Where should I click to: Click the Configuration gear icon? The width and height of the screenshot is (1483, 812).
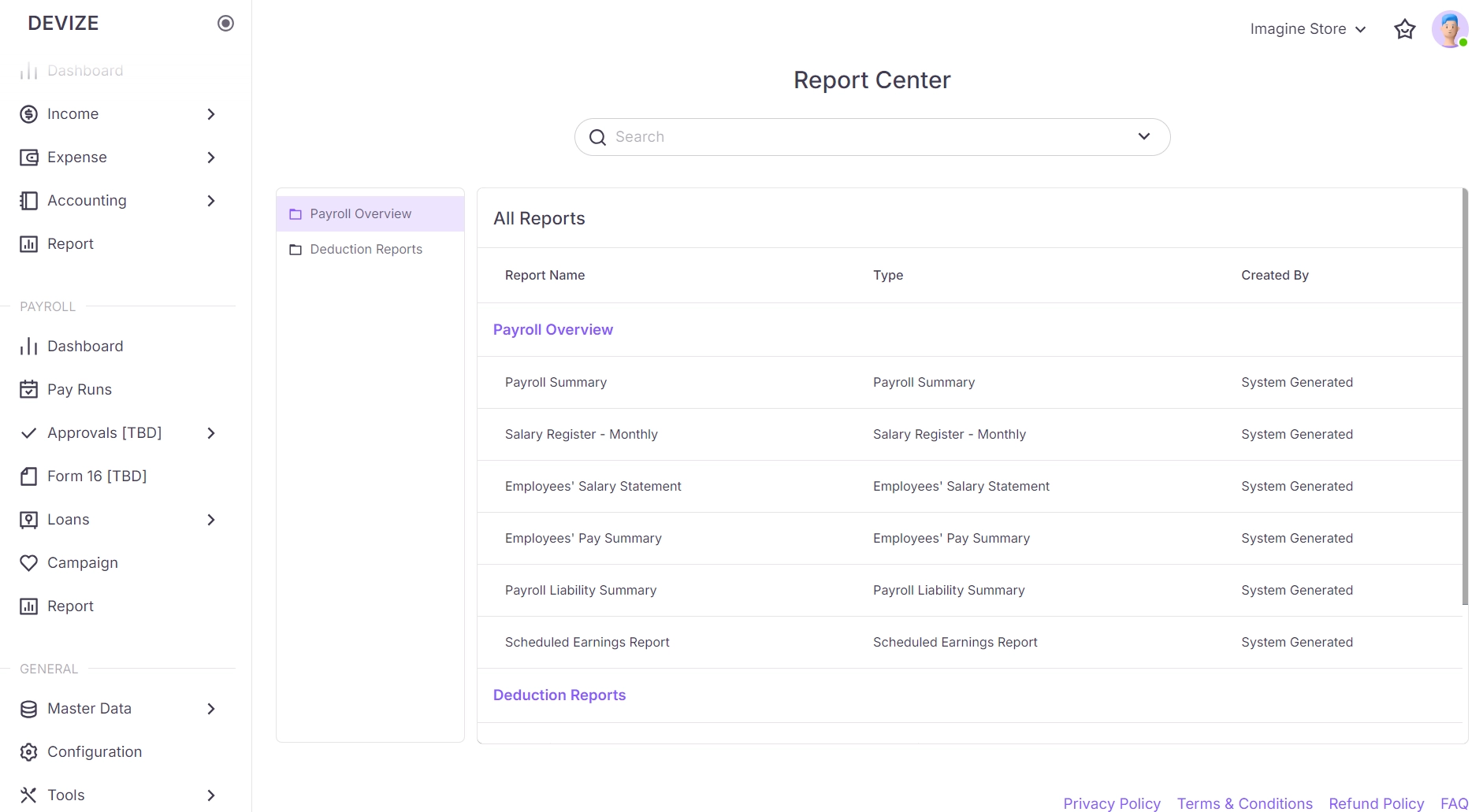pos(29,752)
